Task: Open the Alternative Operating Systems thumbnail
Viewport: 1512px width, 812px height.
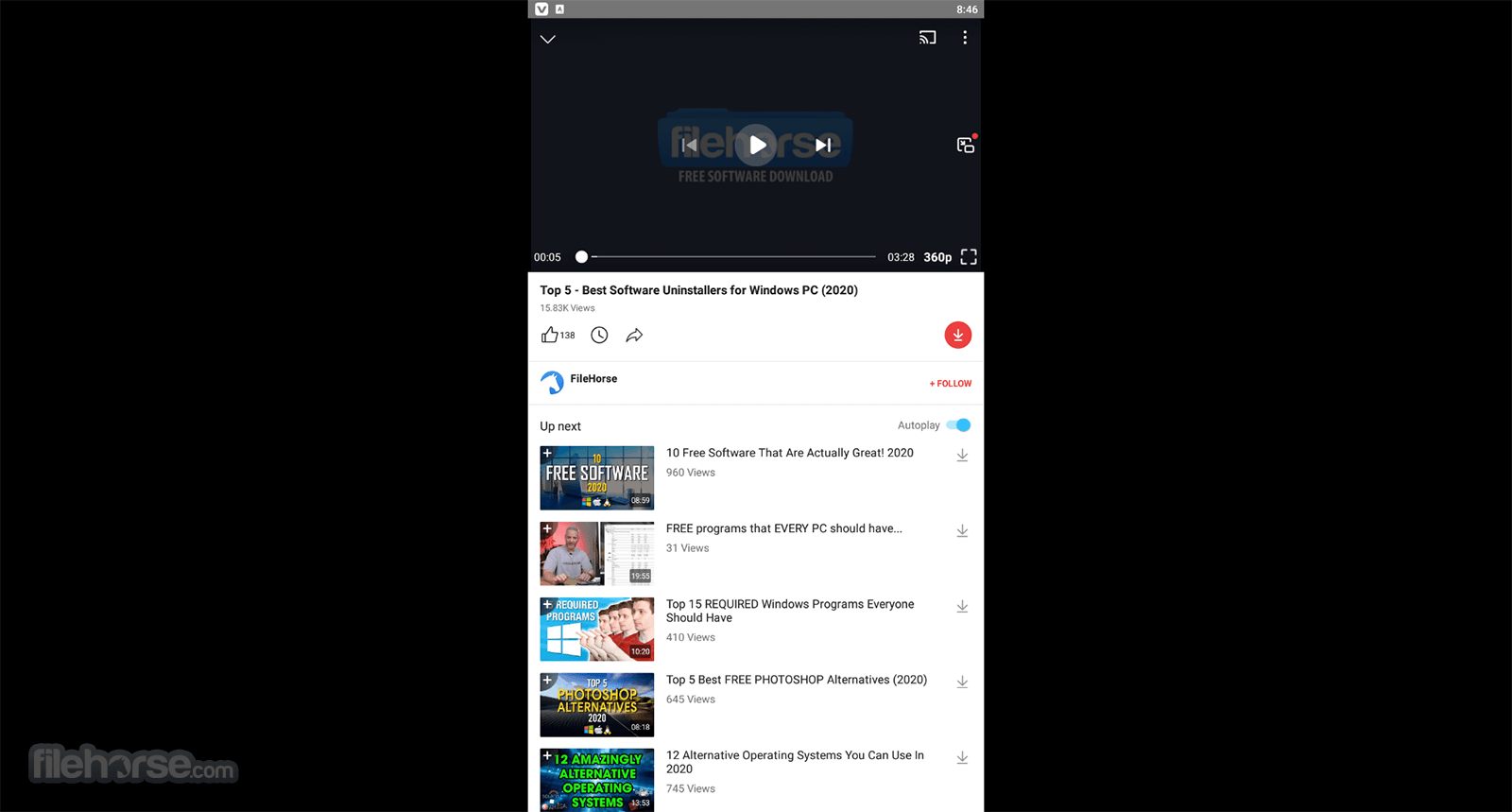Action: 597,780
